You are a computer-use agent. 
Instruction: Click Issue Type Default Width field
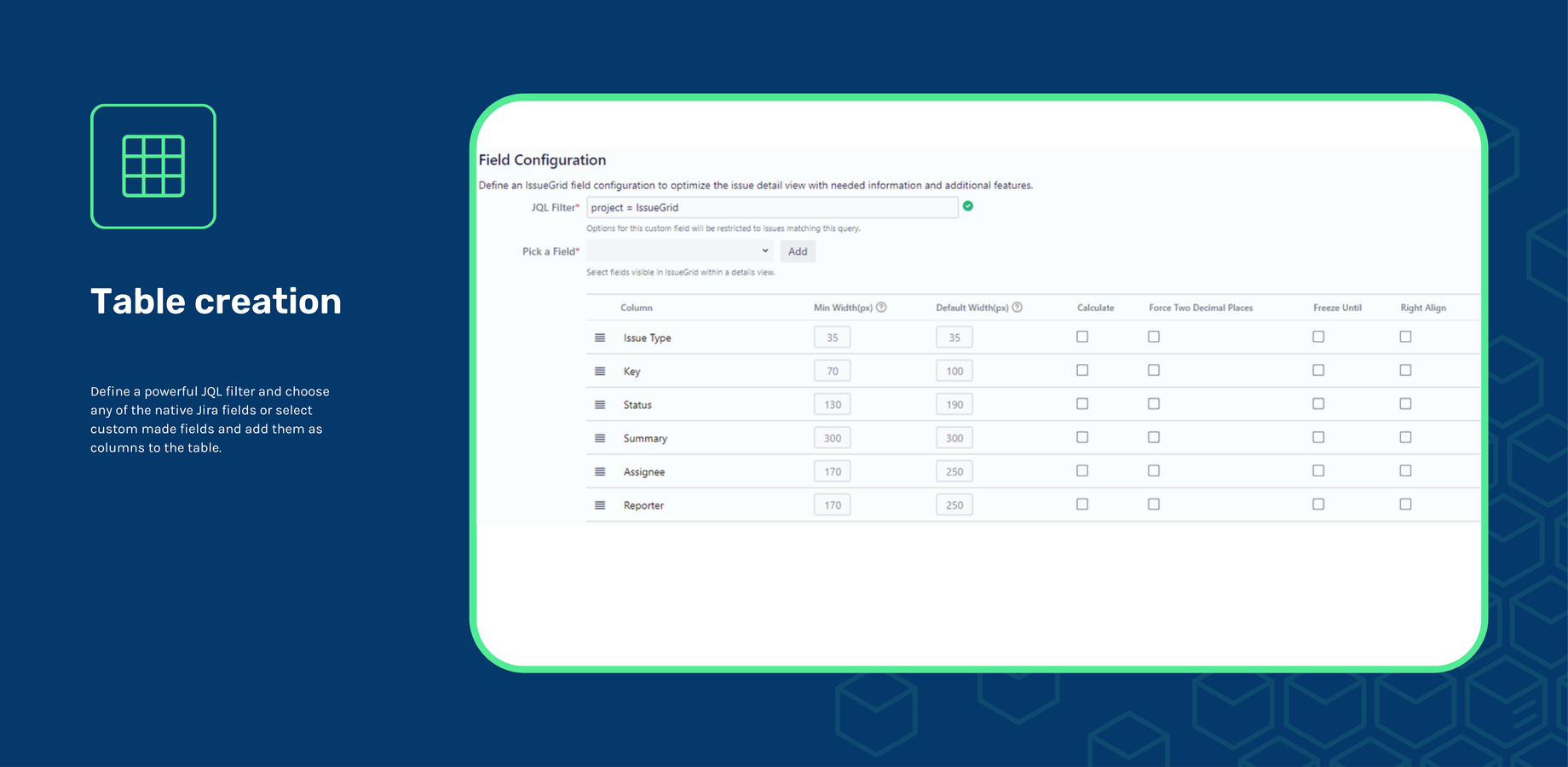(x=954, y=337)
